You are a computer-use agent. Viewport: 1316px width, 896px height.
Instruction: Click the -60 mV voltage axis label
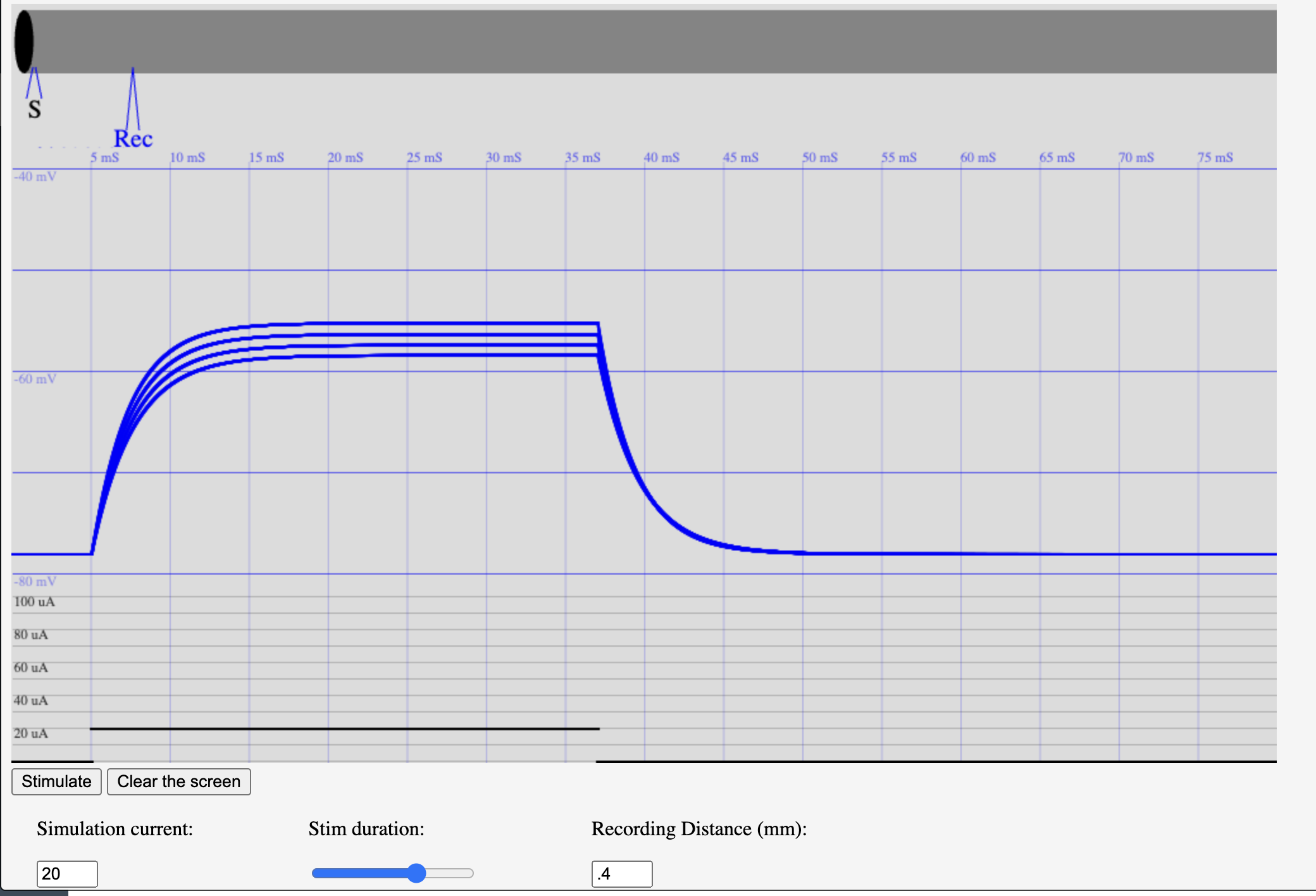pyautogui.click(x=35, y=379)
